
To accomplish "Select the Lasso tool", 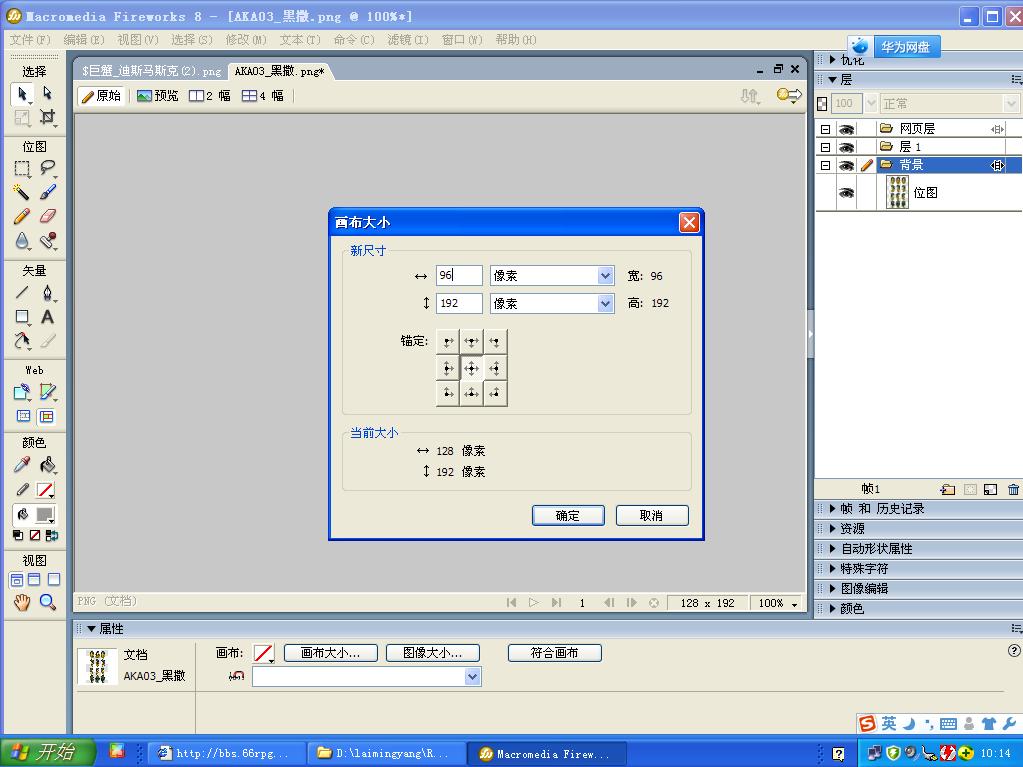I will click(48, 168).
